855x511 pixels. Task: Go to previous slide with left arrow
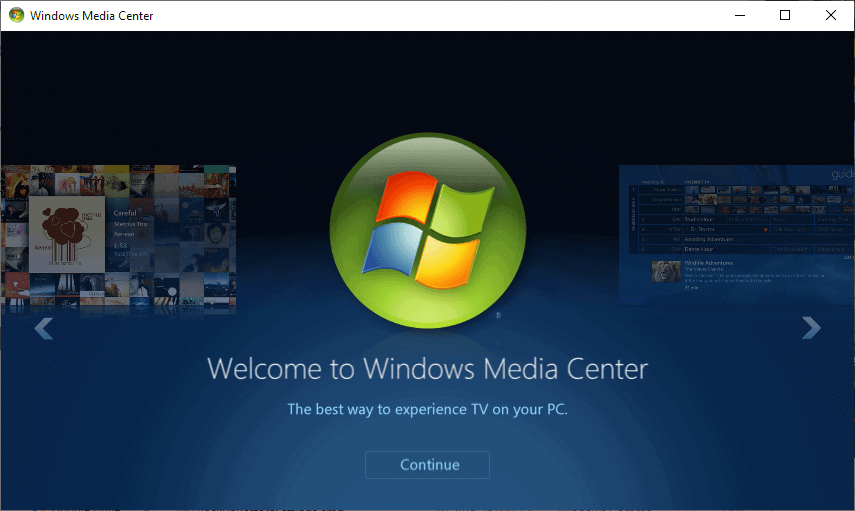click(44, 328)
